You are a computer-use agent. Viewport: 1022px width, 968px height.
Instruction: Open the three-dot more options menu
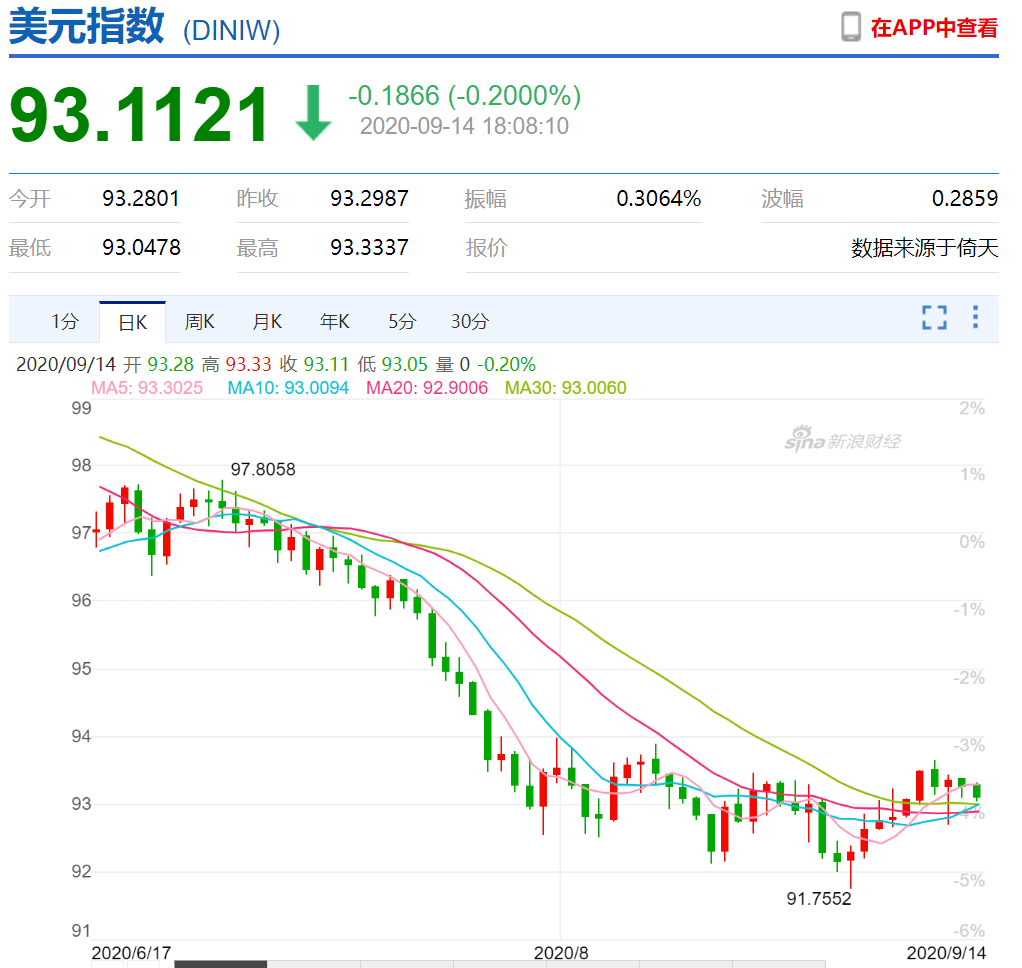(975, 319)
